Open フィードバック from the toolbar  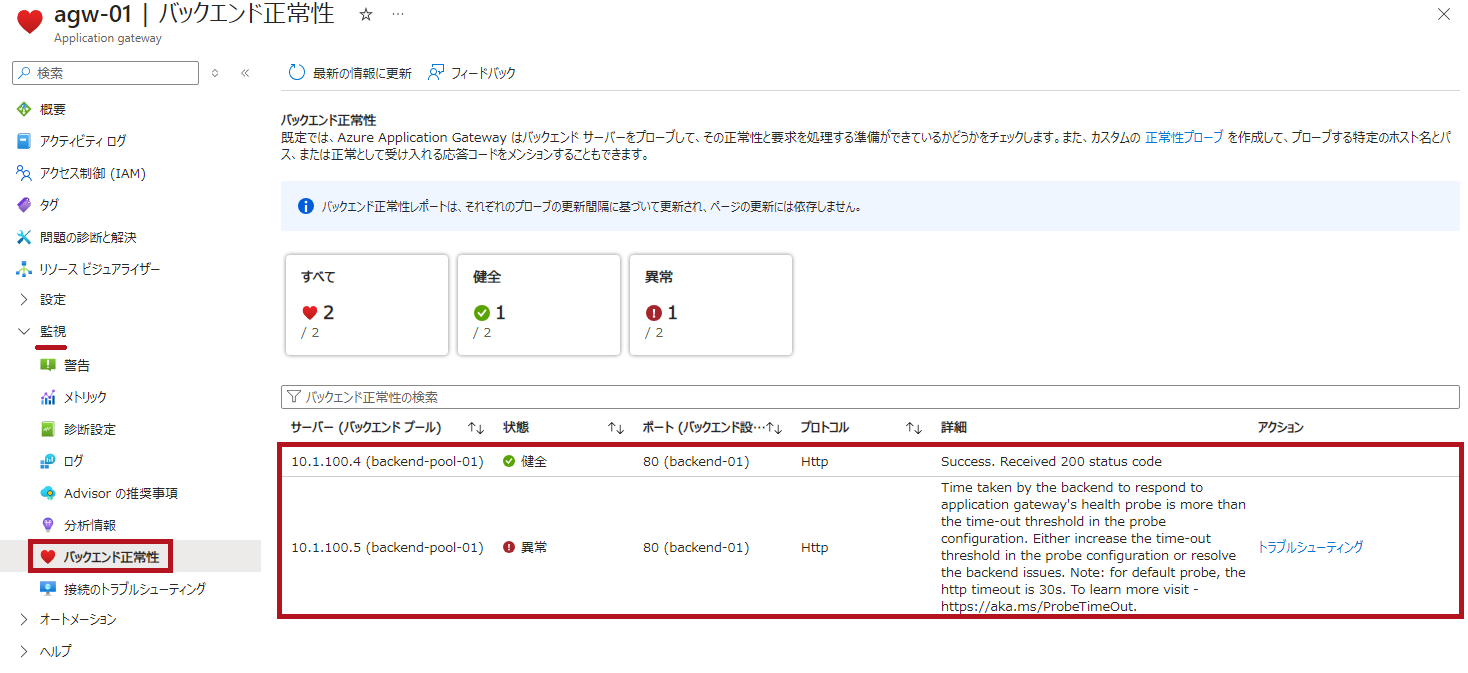coord(483,73)
